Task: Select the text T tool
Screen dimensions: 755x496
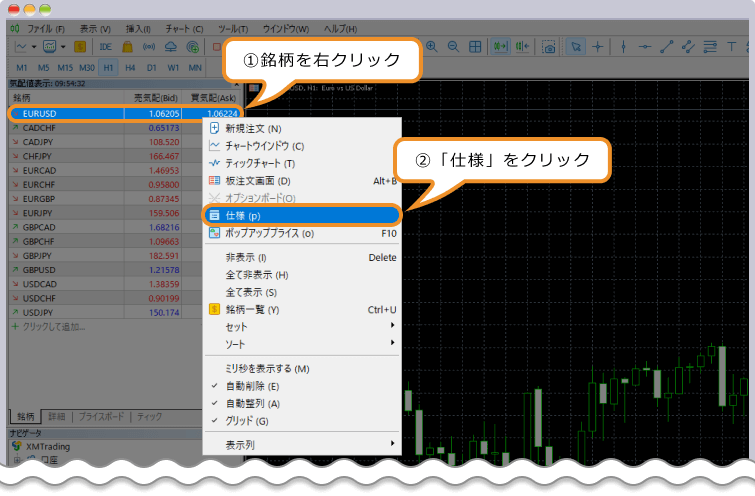Action: [x=731, y=47]
